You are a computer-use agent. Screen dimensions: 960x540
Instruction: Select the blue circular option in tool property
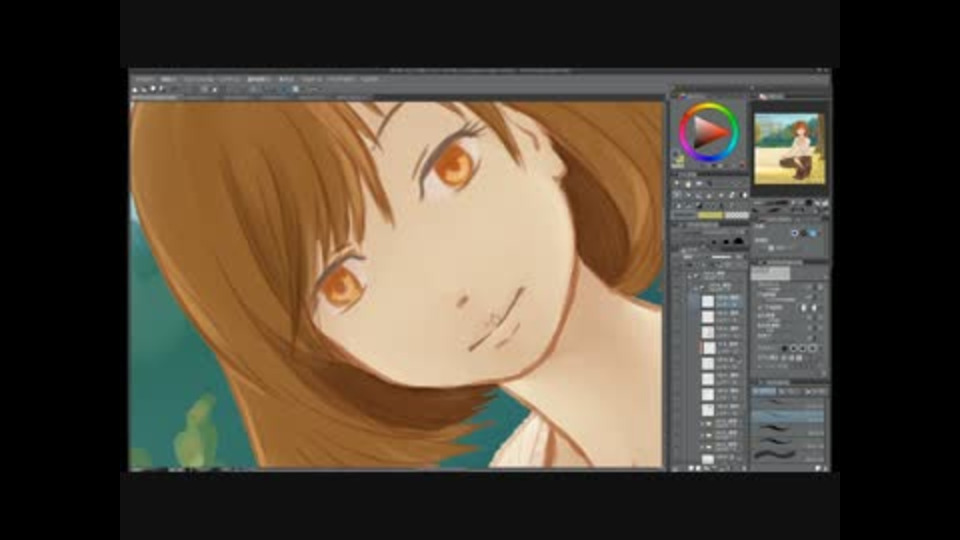point(812,233)
